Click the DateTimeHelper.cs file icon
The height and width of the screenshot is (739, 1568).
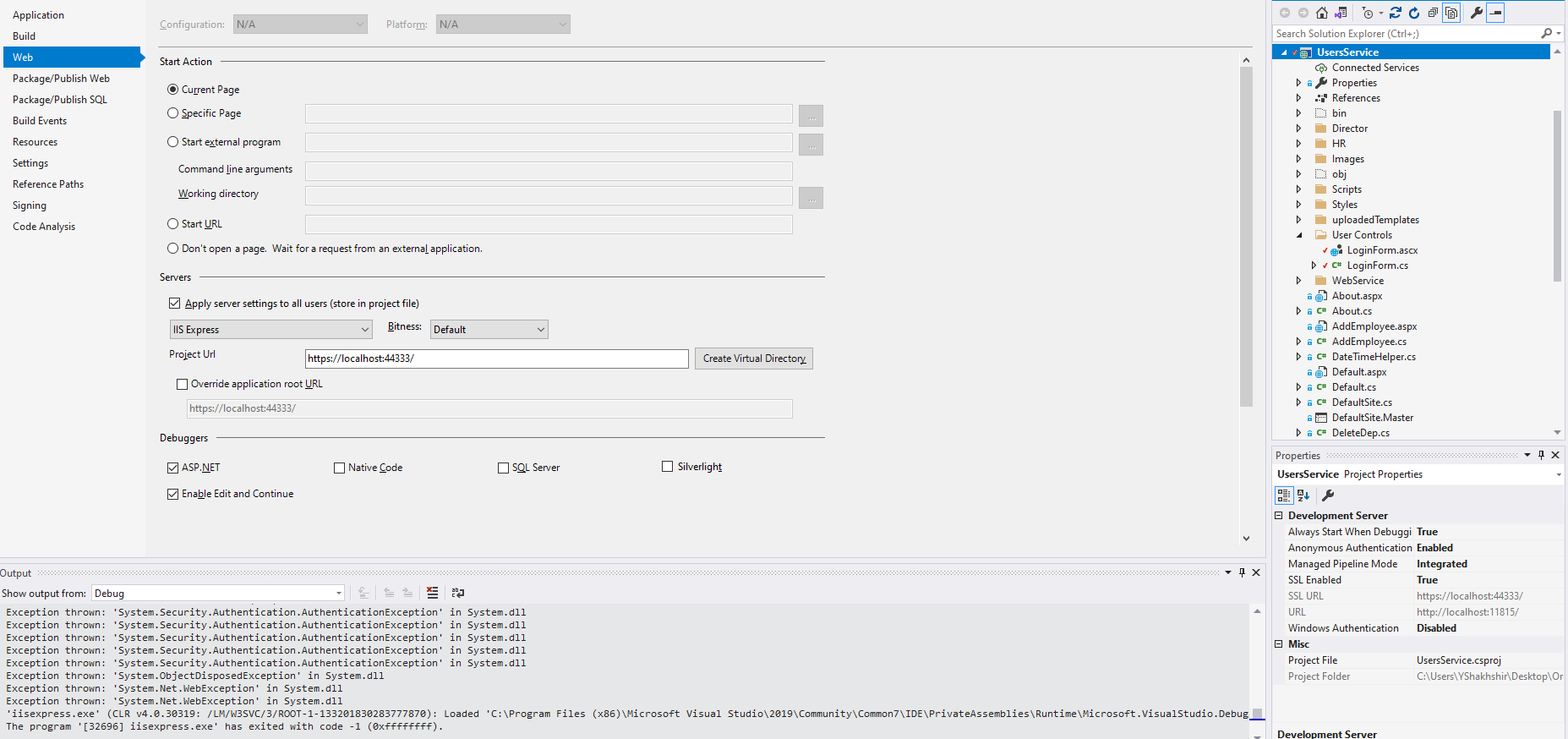pyautogui.click(x=1321, y=357)
